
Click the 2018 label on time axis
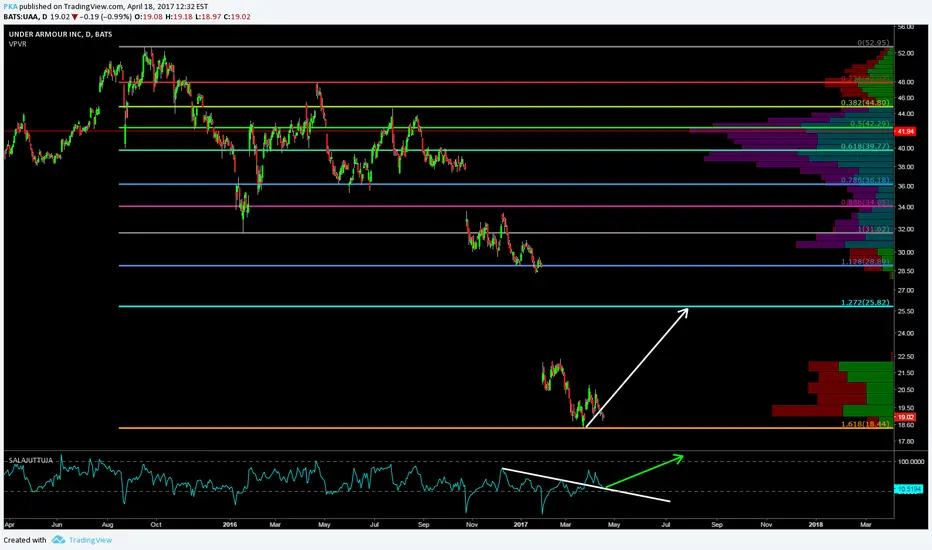click(x=816, y=524)
